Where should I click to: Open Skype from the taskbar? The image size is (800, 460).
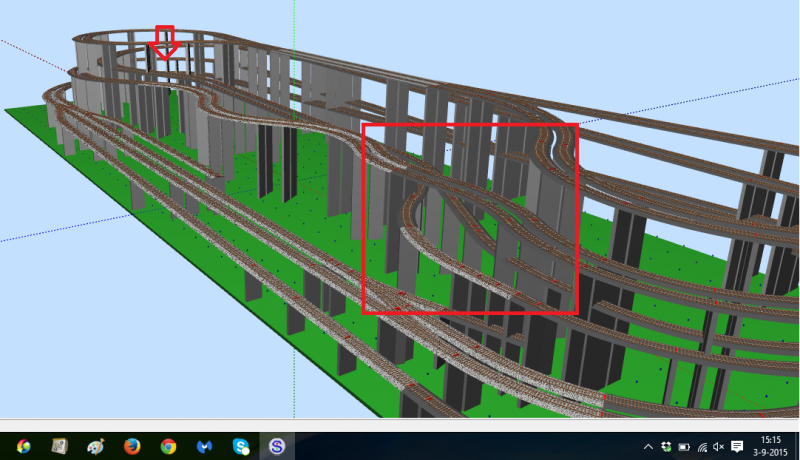[241, 447]
